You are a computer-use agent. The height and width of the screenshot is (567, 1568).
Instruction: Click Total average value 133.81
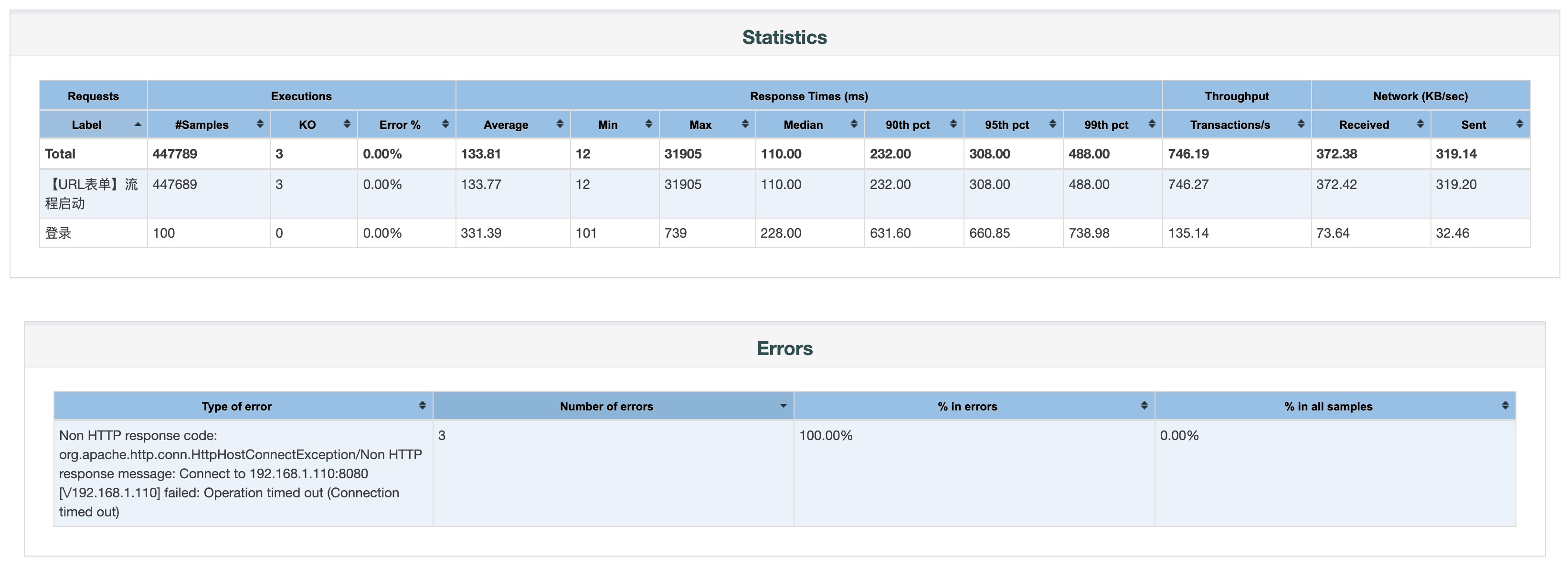coord(481,154)
